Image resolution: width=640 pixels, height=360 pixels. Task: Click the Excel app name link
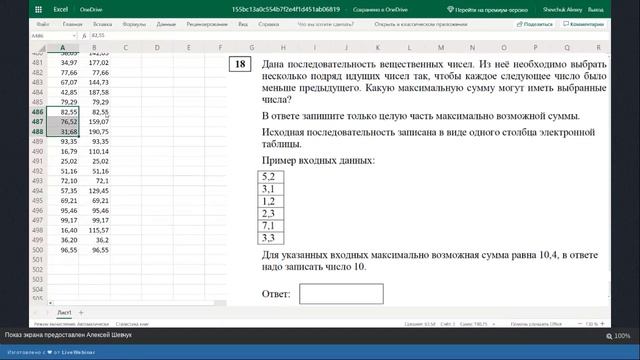tap(60, 9)
